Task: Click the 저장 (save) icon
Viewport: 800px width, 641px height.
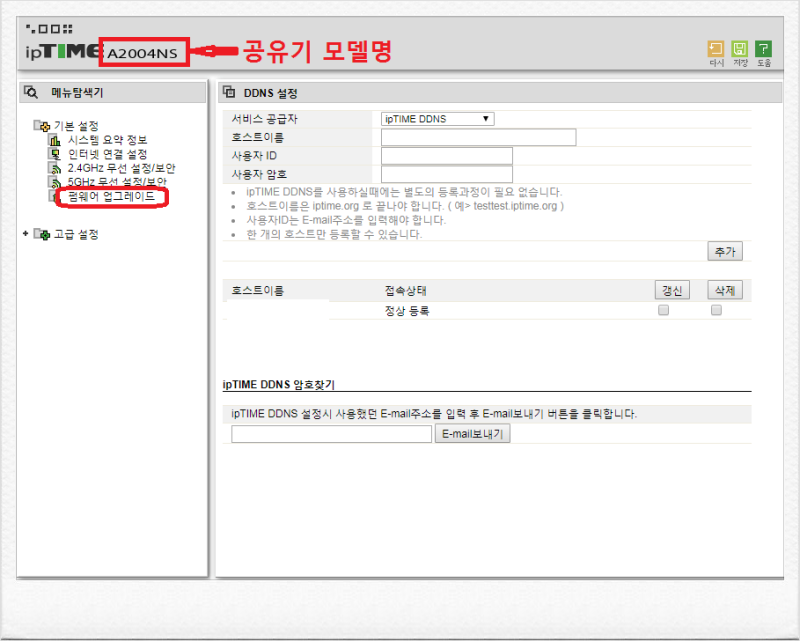Action: [741, 47]
